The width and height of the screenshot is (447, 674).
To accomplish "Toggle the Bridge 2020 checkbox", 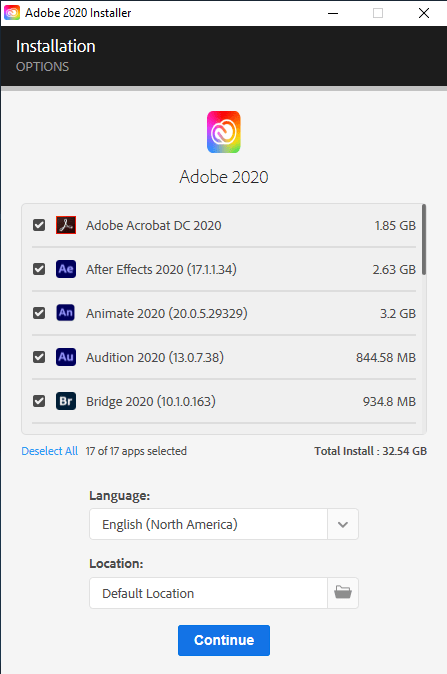I will click(x=39, y=401).
